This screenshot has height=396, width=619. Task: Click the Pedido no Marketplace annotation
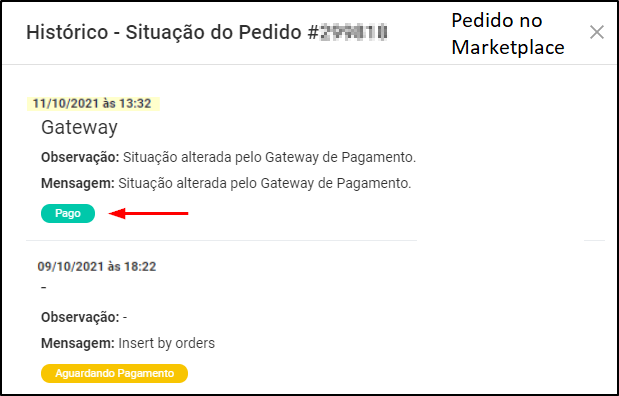[x=508, y=34]
